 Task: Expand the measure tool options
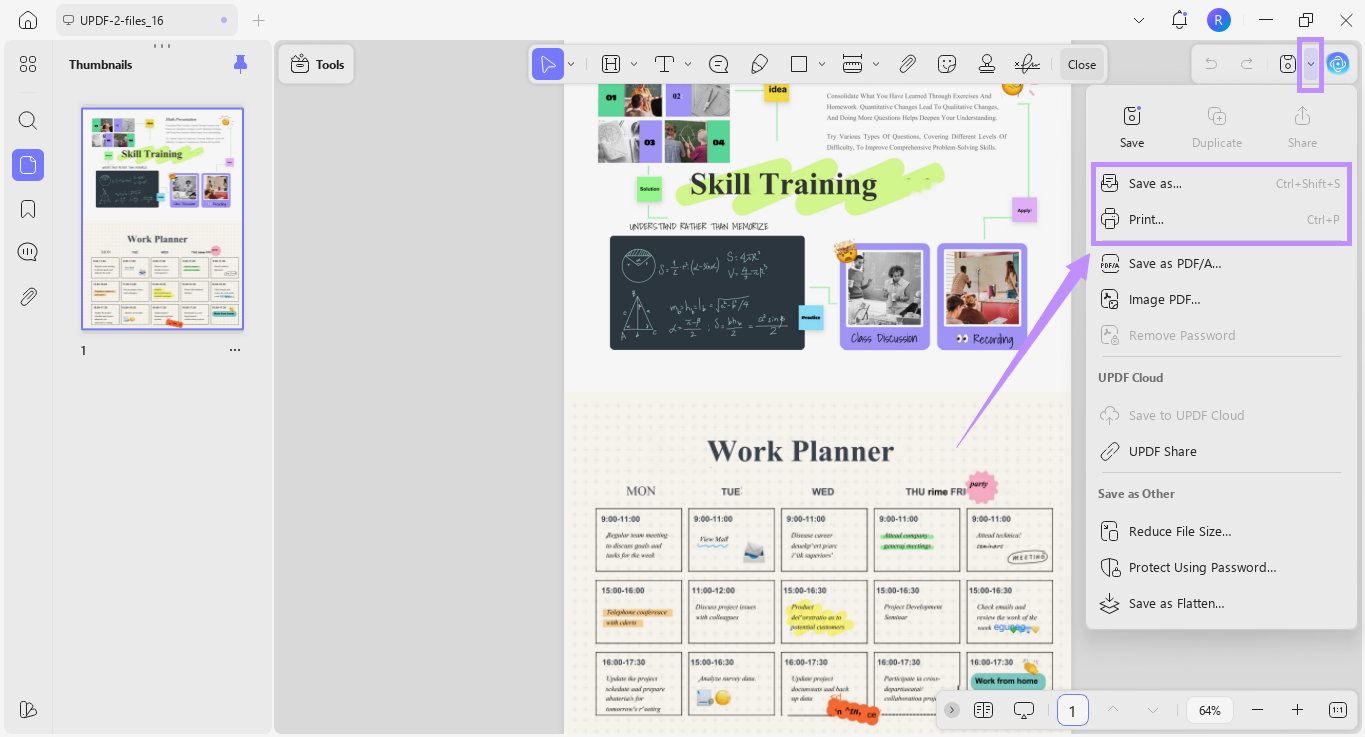(875, 64)
